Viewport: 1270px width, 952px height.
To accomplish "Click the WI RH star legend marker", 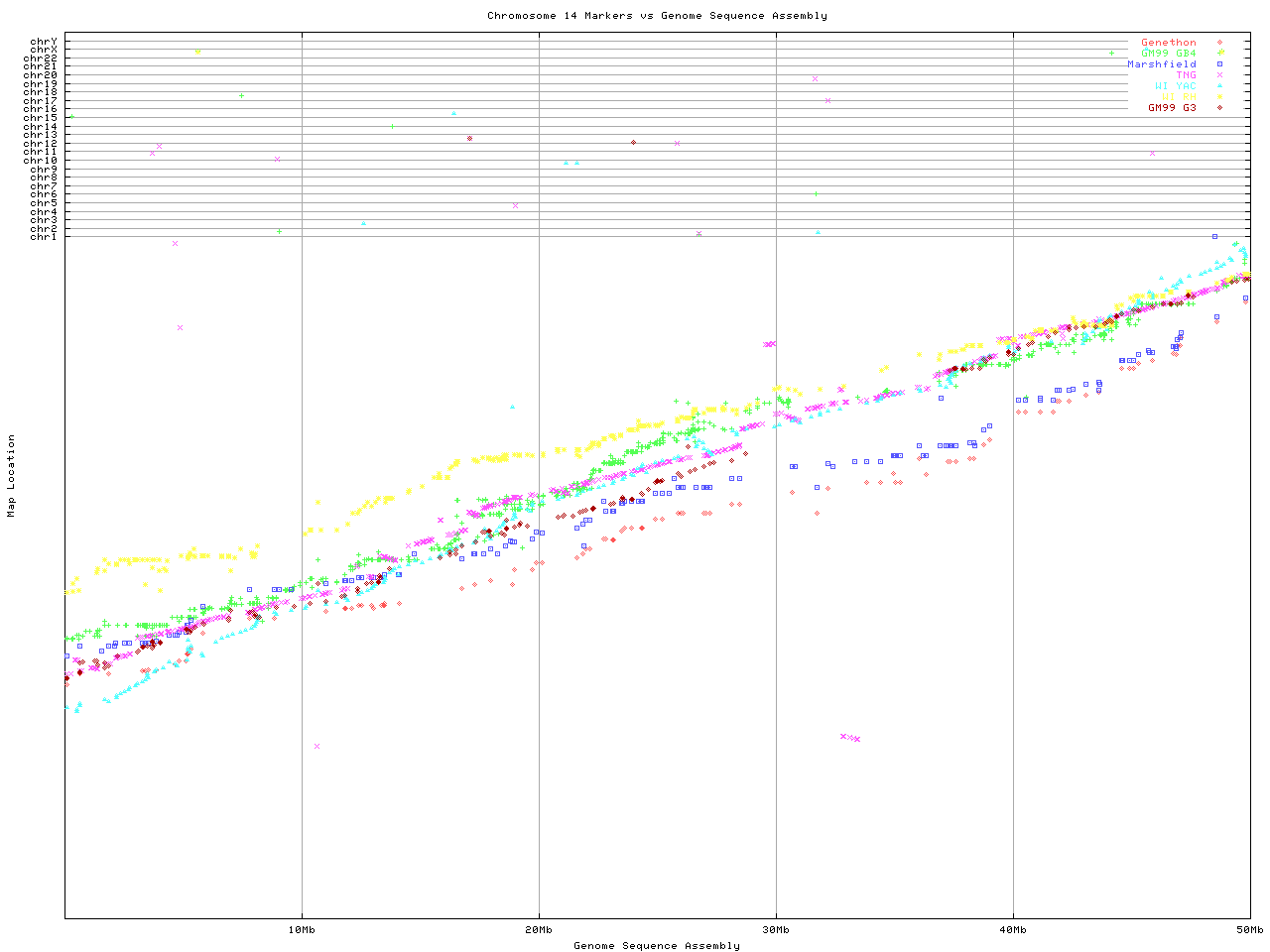I will click(x=1219, y=97).
